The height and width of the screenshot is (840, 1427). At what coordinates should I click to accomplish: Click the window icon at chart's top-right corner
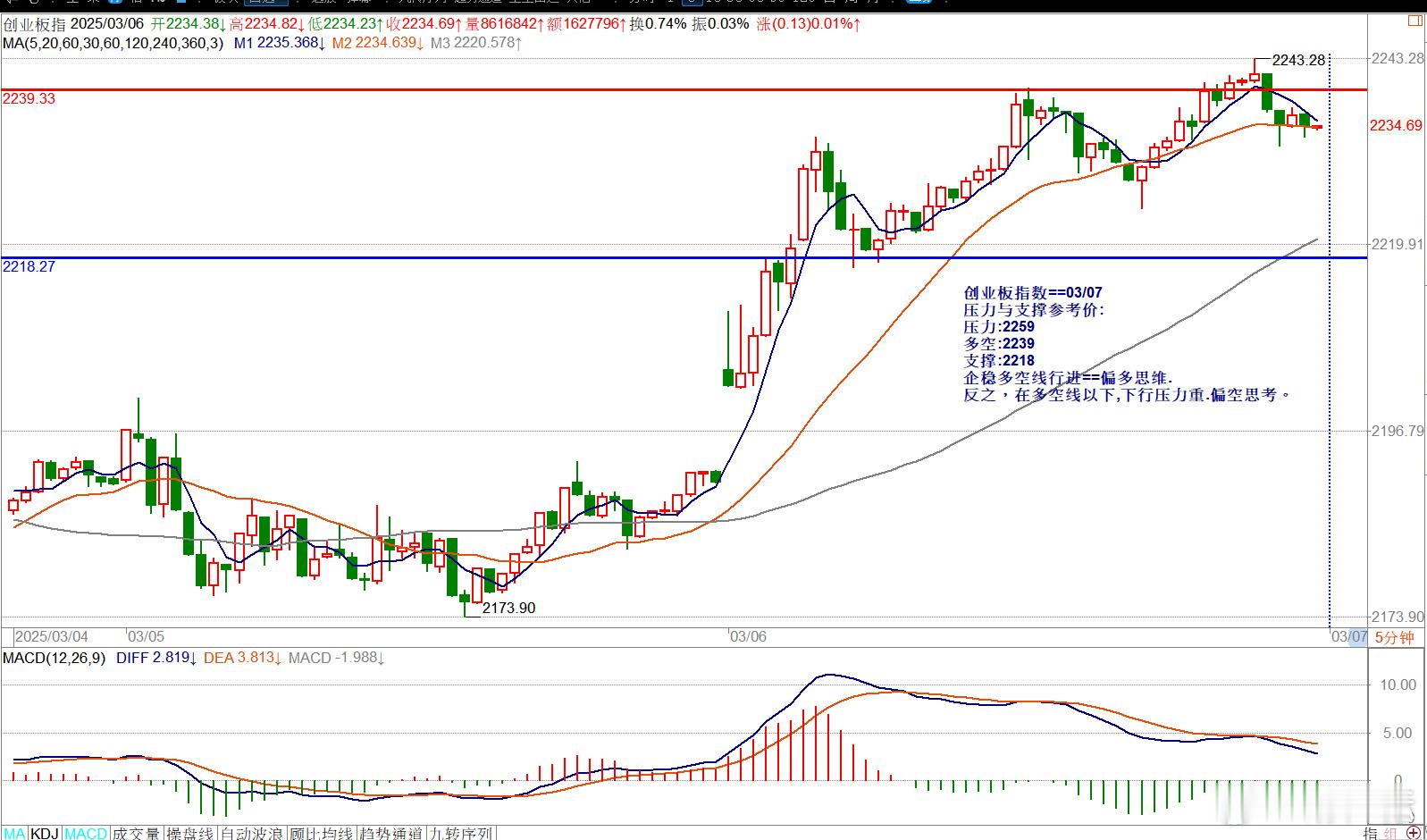coord(1414,20)
